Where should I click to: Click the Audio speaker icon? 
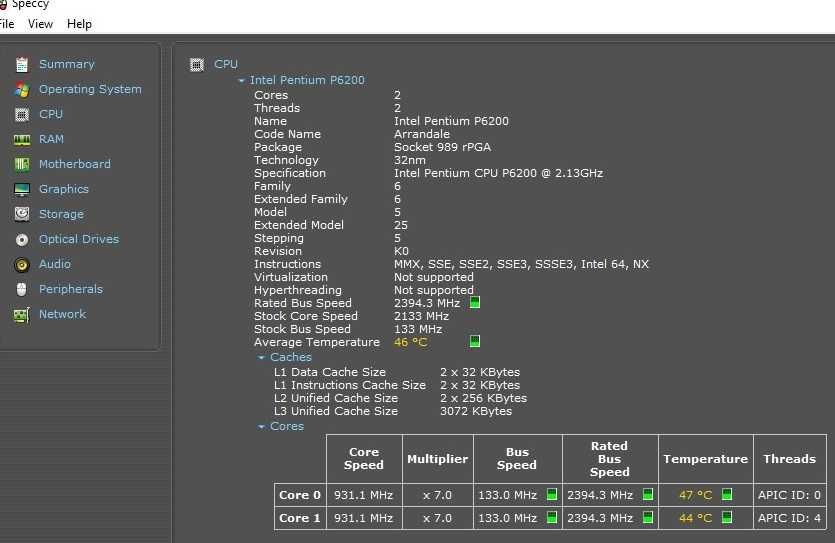click(x=22, y=265)
